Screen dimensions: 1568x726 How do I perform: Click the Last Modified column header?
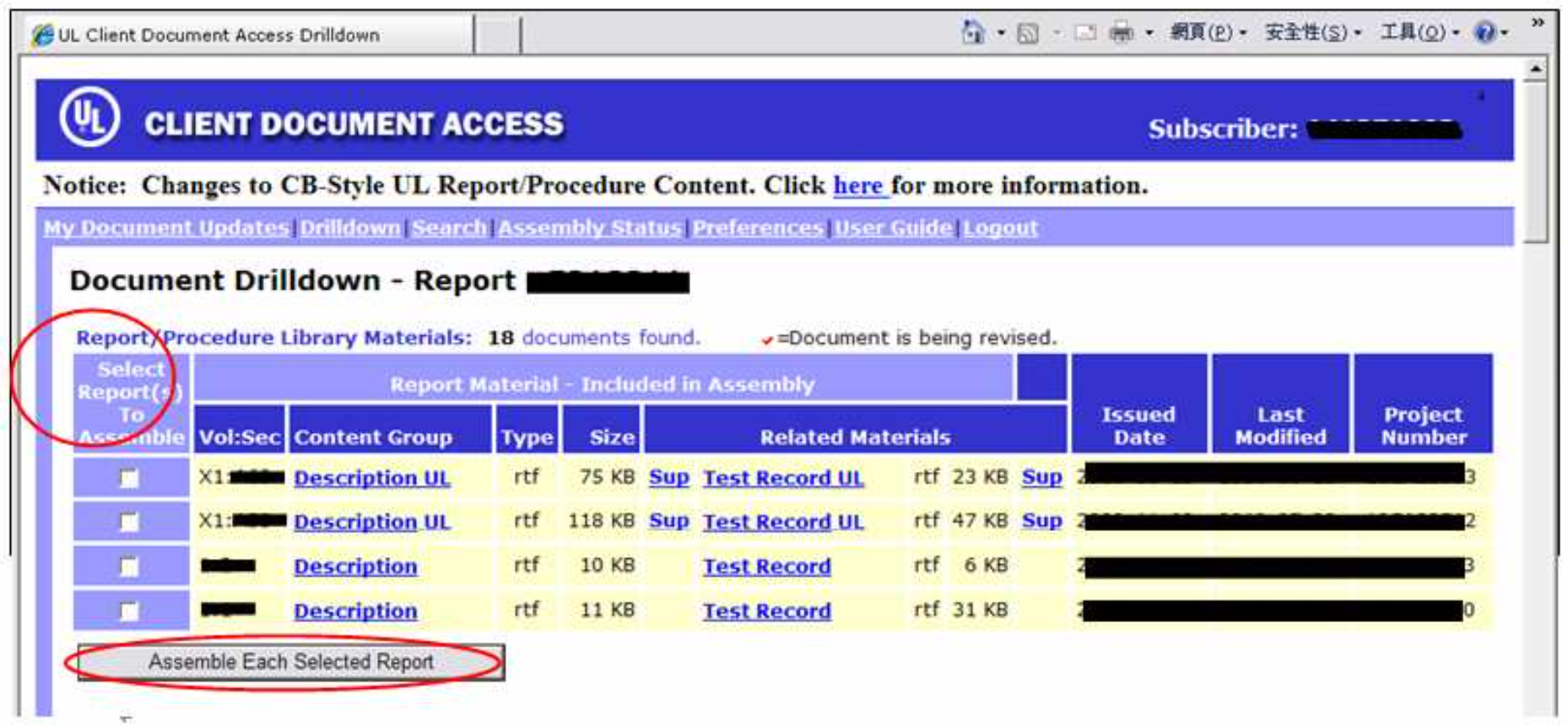pos(1280,404)
